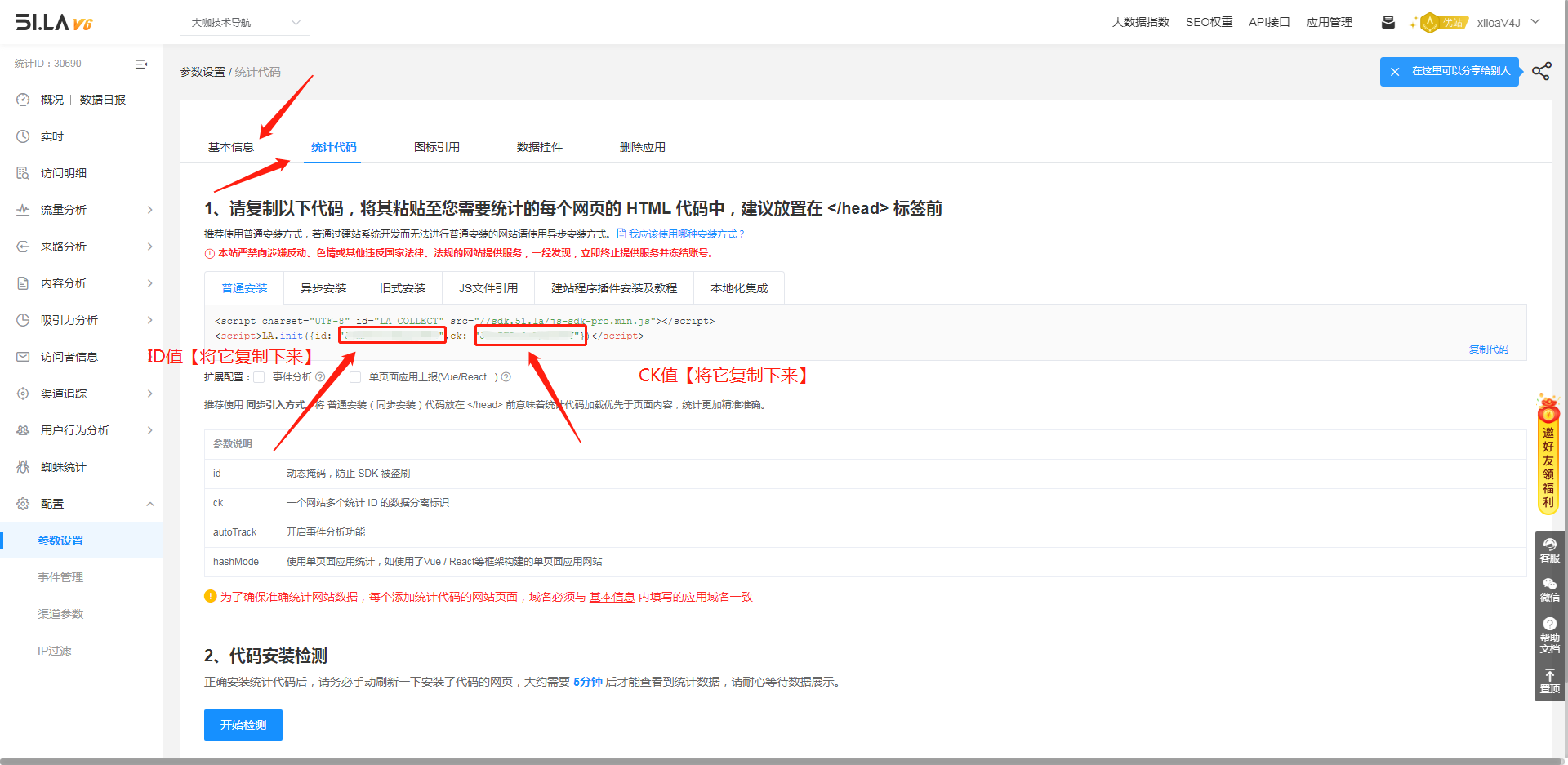Open the 邀好友领福利 promo banner
Viewport: 1568px width, 765px height.
coord(1548,454)
